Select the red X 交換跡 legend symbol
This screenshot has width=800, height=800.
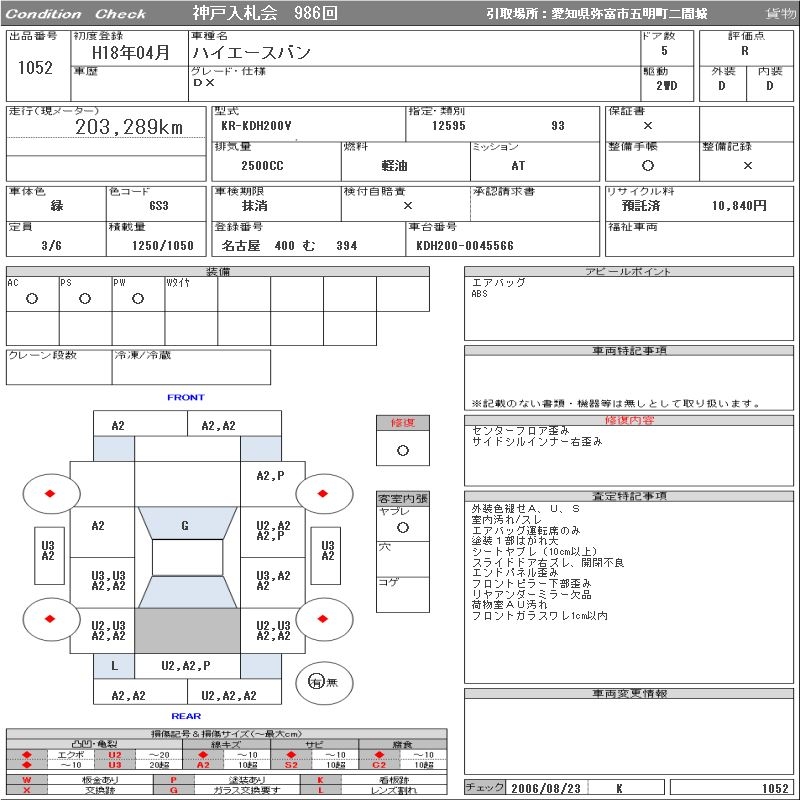click(27, 790)
